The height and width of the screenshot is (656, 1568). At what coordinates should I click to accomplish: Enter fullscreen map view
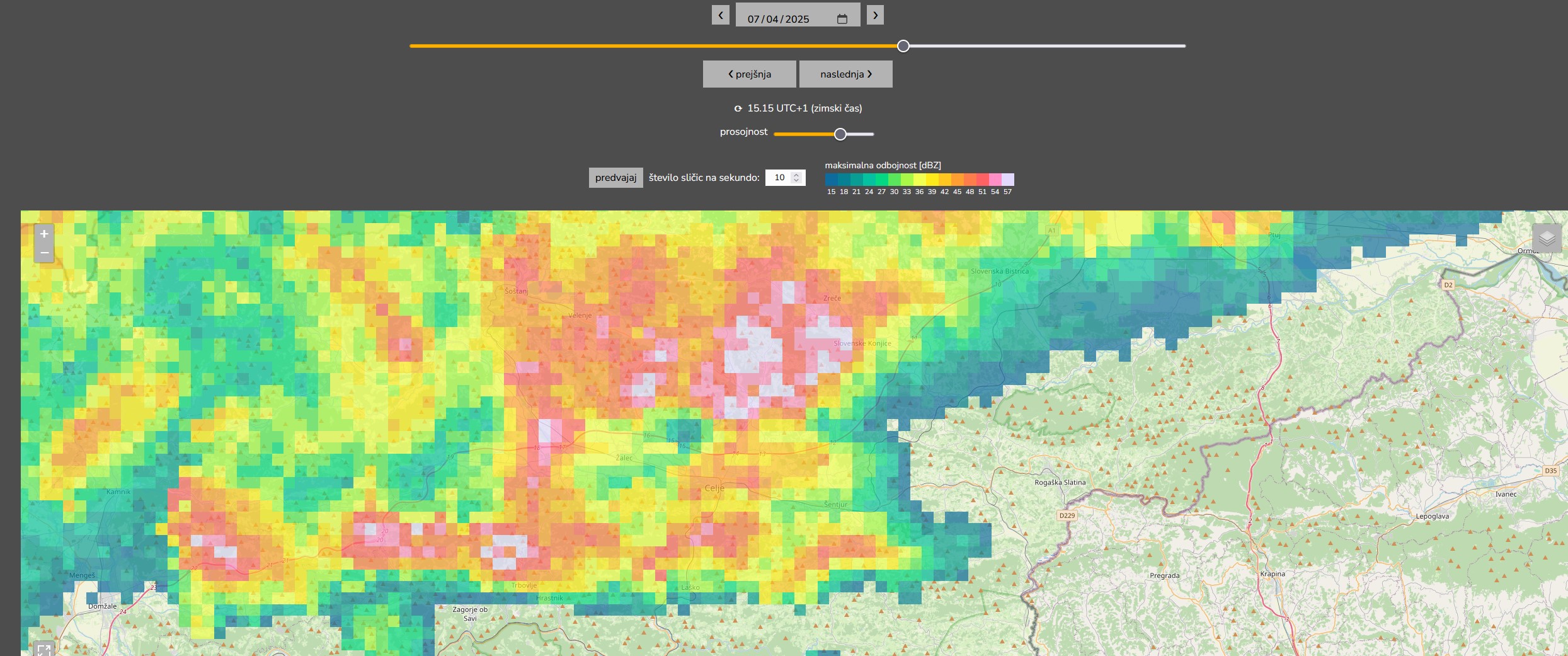click(x=43, y=648)
